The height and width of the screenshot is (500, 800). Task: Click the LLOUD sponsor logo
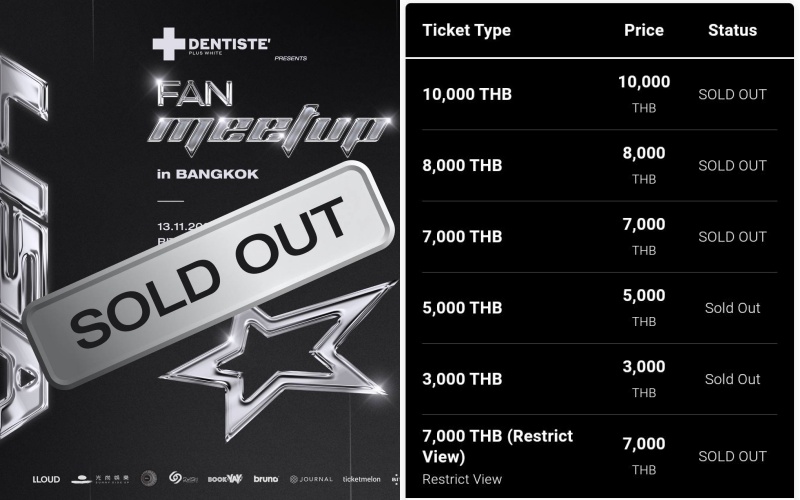click(x=46, y=479)
